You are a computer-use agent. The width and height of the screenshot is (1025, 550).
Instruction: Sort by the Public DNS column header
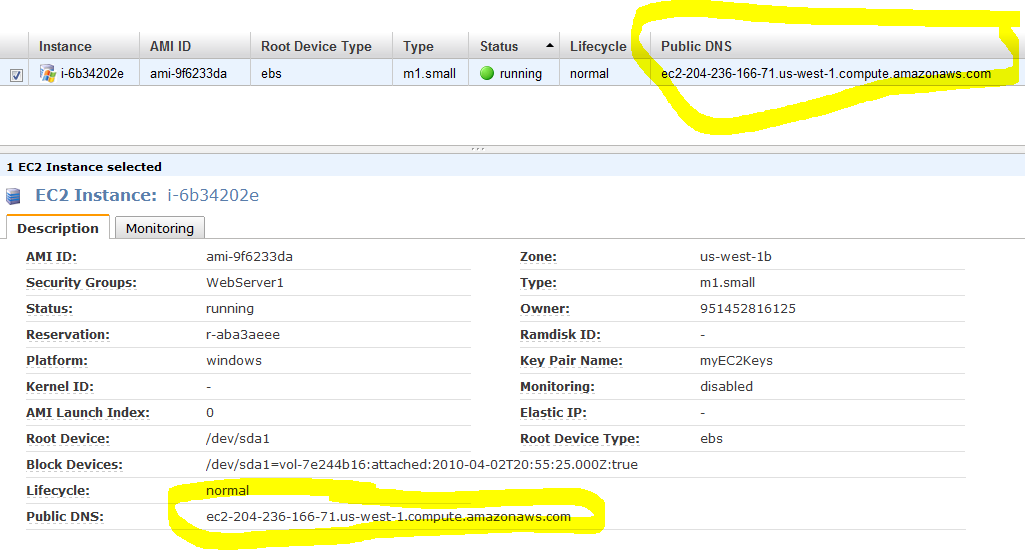pyautogui.click(x=696, y=46)
